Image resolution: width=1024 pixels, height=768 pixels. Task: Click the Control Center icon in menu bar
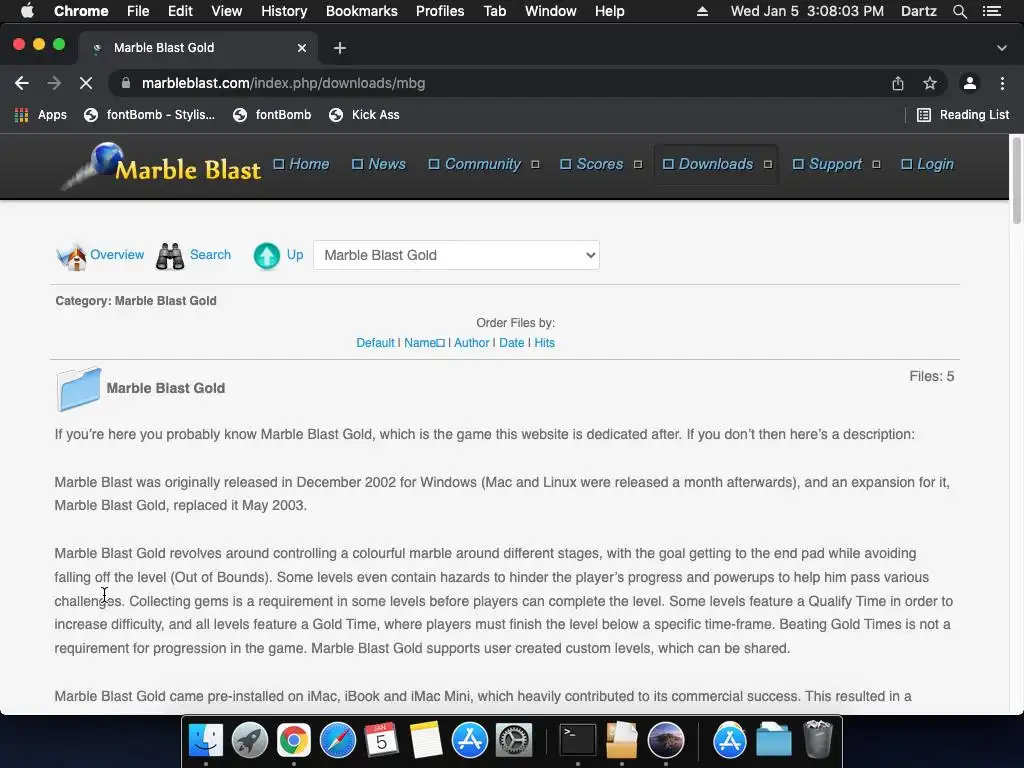pos(991,11)
